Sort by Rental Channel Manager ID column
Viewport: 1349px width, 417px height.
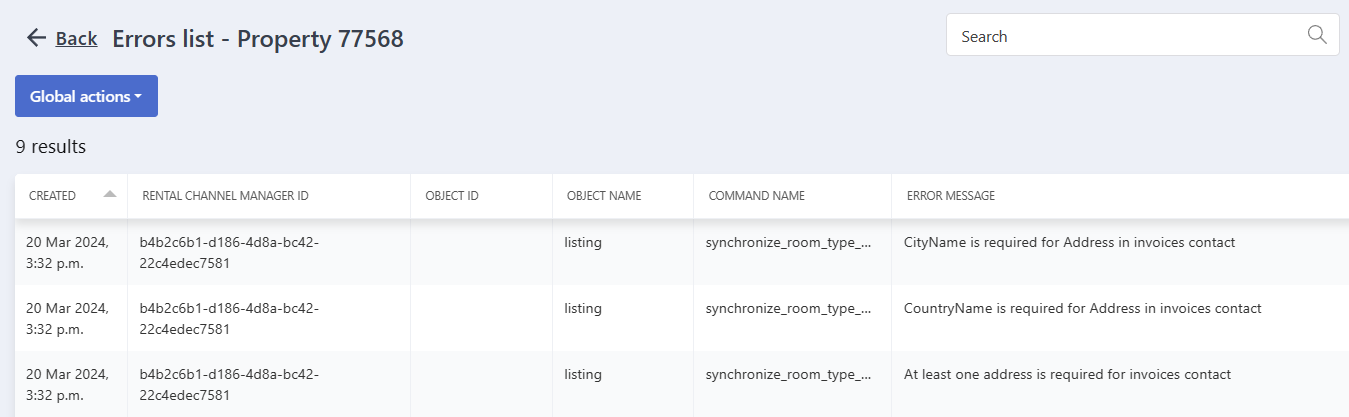(226, 195)
